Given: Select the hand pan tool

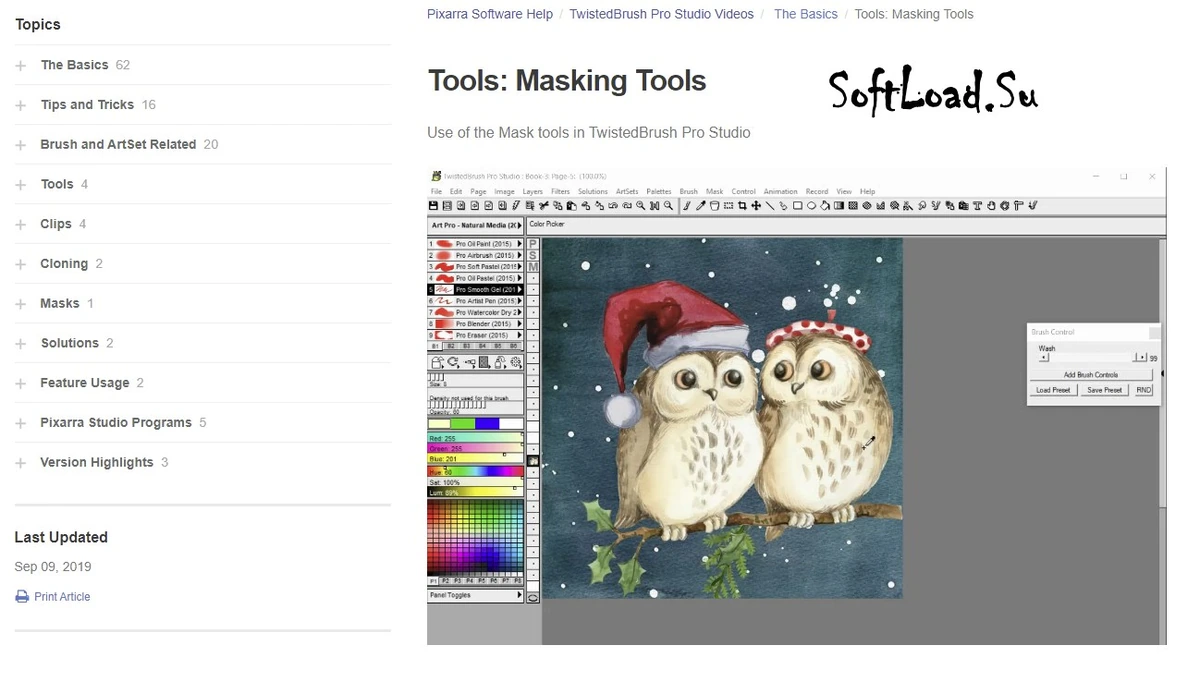Looking at the screenshot, I should click(x=991, y=205).
